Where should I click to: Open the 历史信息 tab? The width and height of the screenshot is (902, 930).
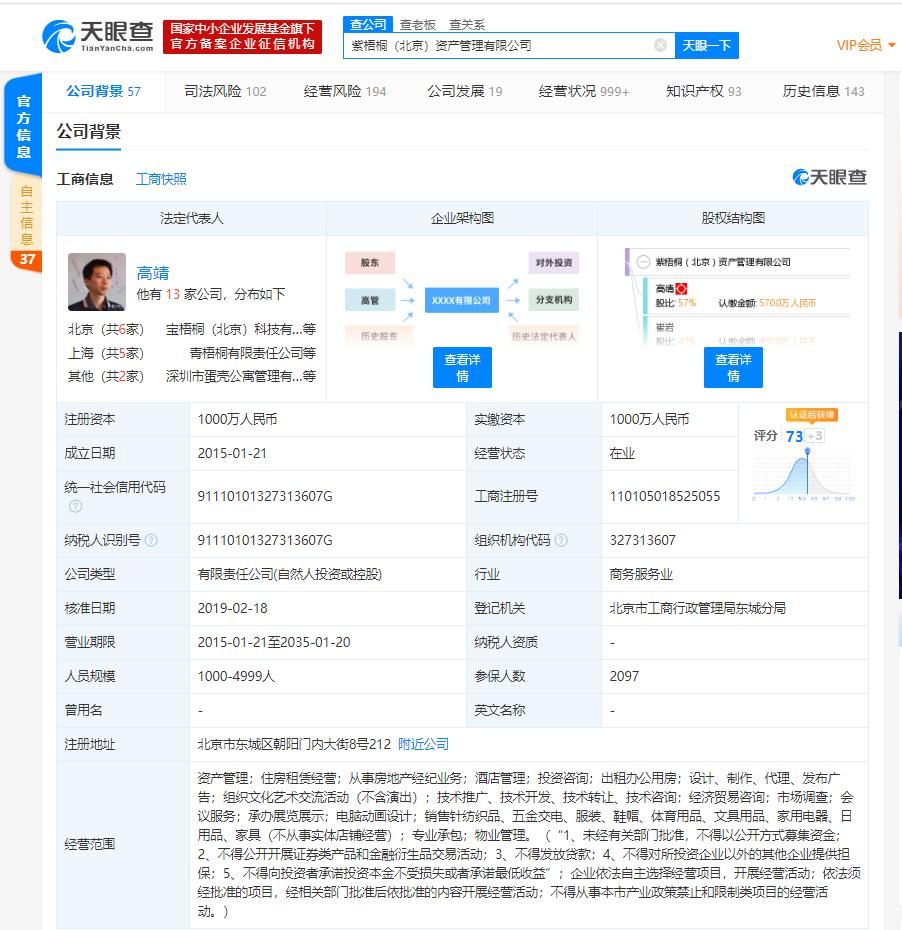(823, 91)
